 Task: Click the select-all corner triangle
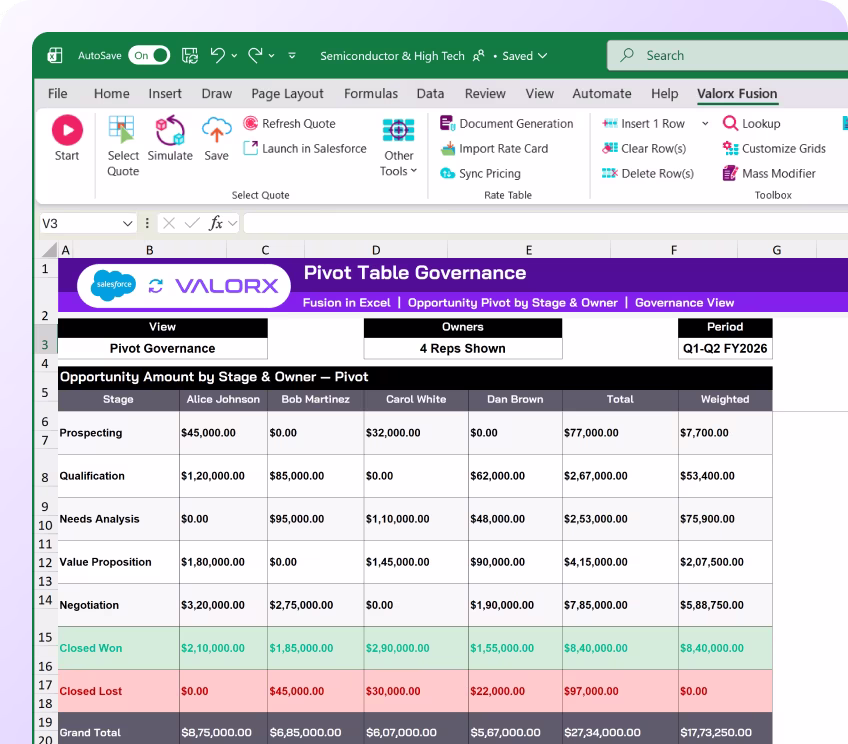pos(50,250)
